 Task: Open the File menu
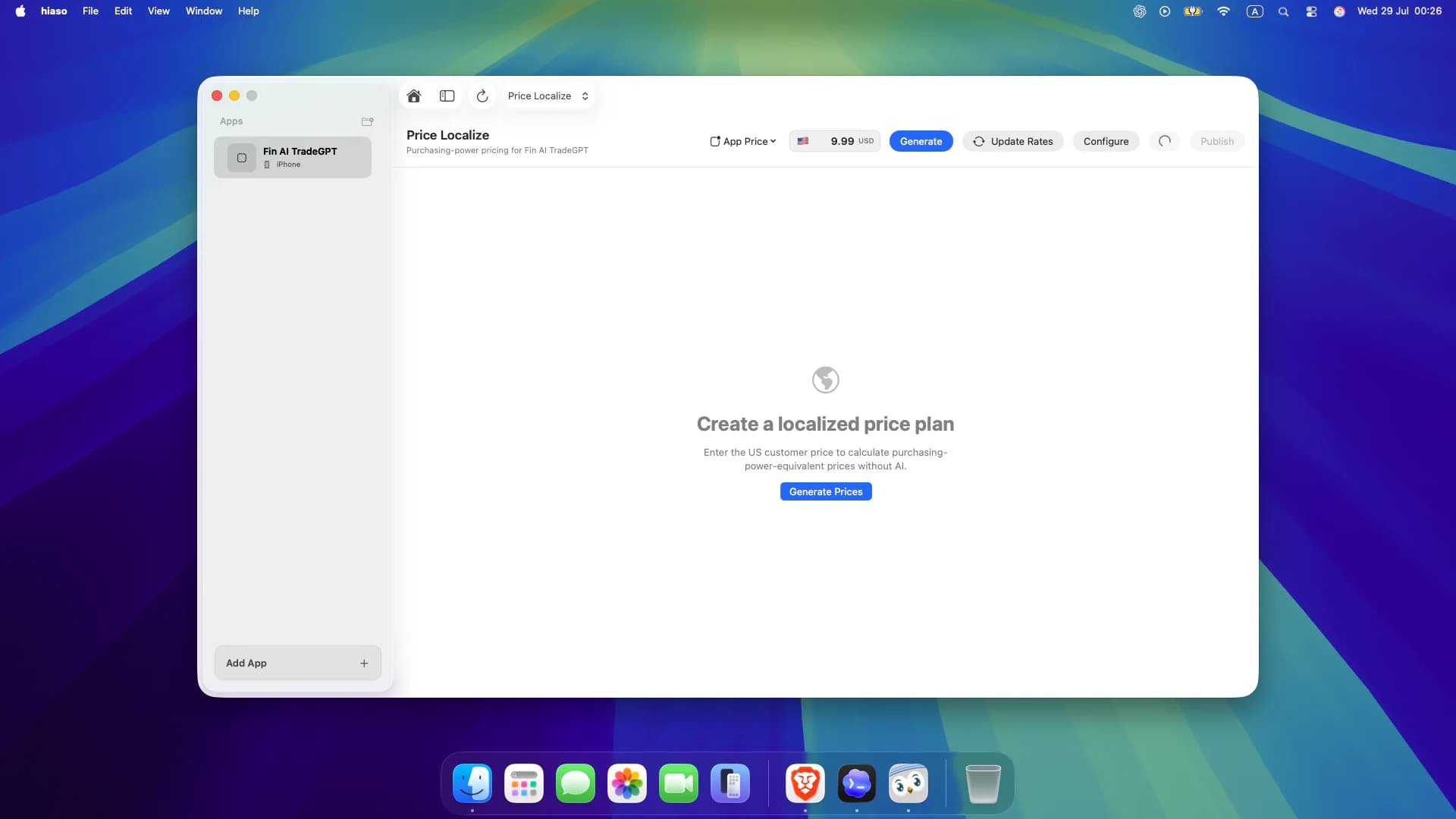point(90,11)
